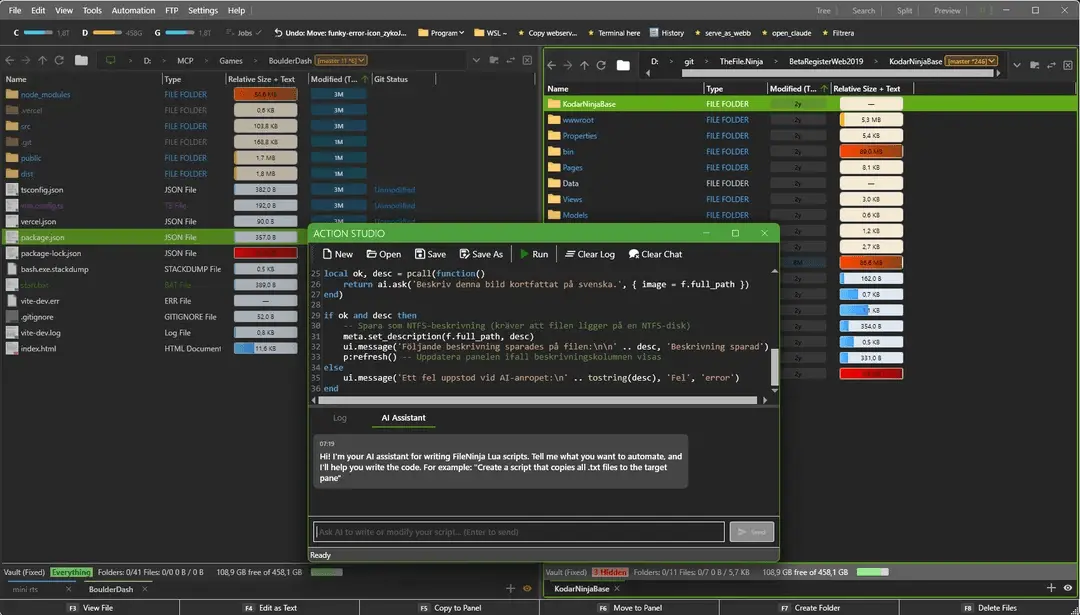
Task: Click Save As in Action Studio toolbar
Action: (x=481, y=254)
